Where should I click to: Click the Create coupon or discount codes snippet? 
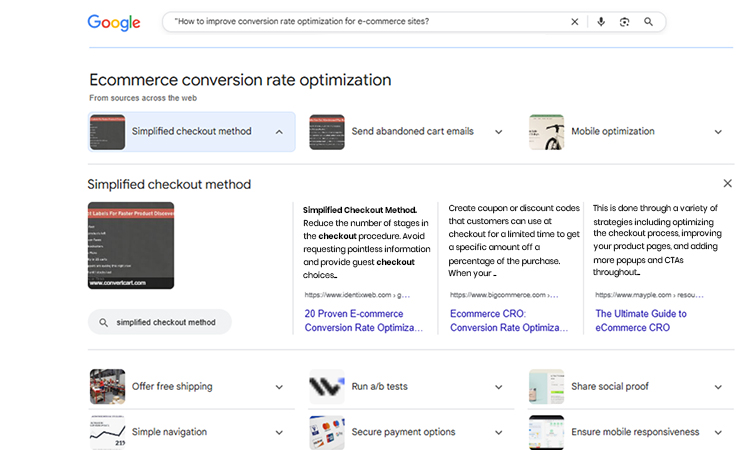514,241
